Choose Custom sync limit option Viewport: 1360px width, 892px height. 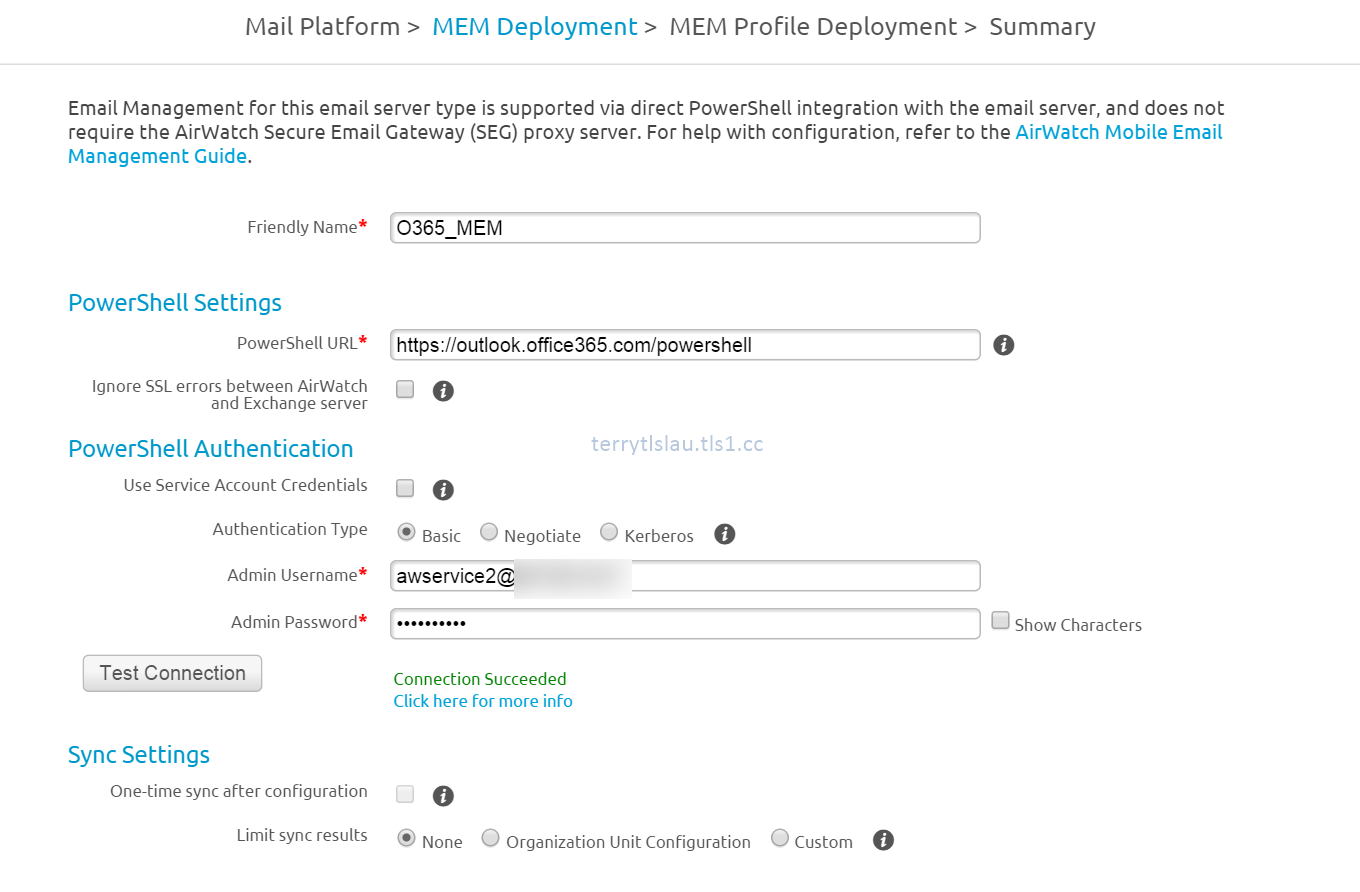click(x=780, y=838)
